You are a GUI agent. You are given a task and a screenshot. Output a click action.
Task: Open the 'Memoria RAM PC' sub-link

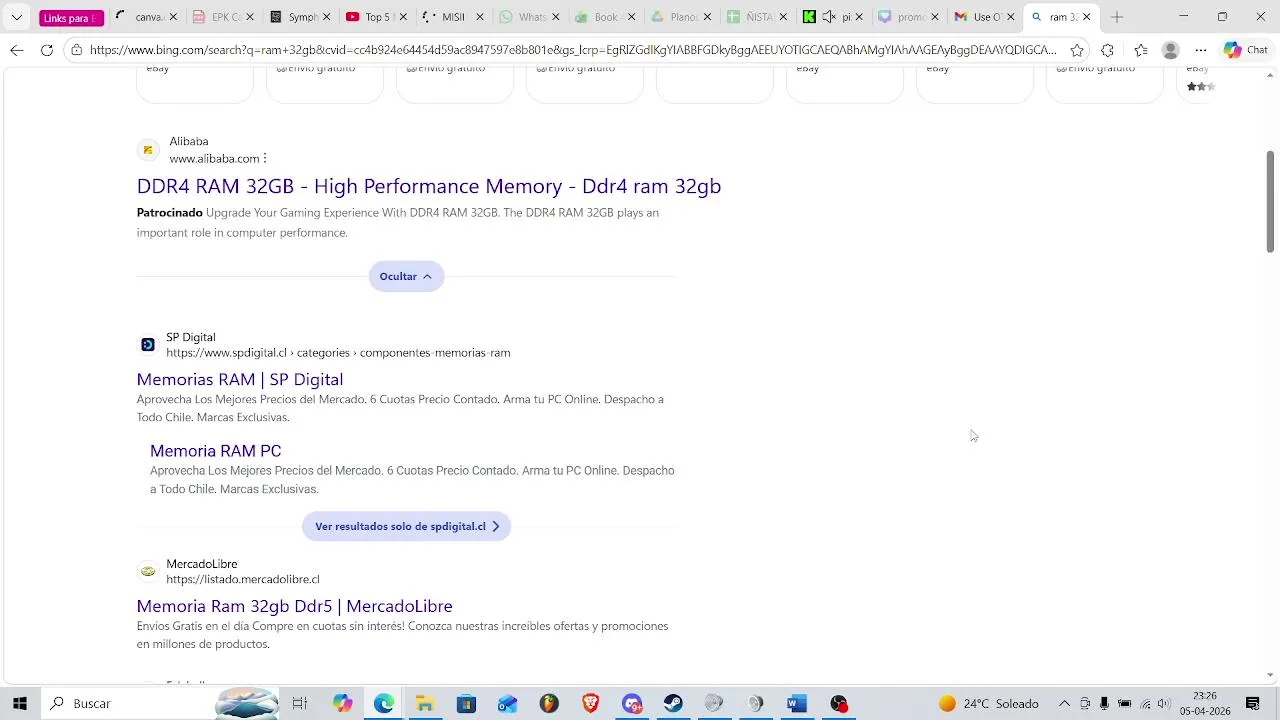[x=216, y=451]
